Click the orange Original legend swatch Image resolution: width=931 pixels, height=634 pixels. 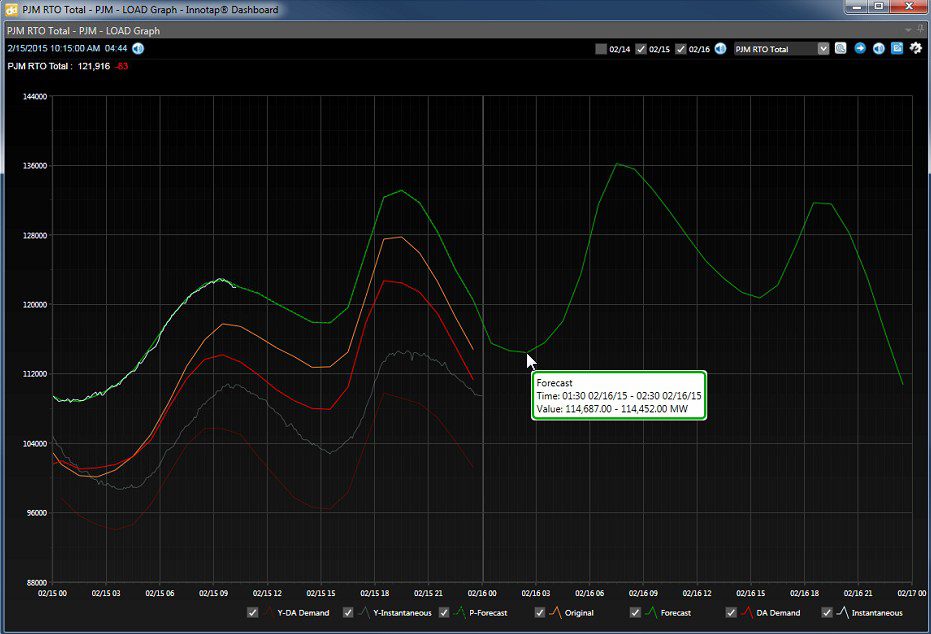coord(556,613)
